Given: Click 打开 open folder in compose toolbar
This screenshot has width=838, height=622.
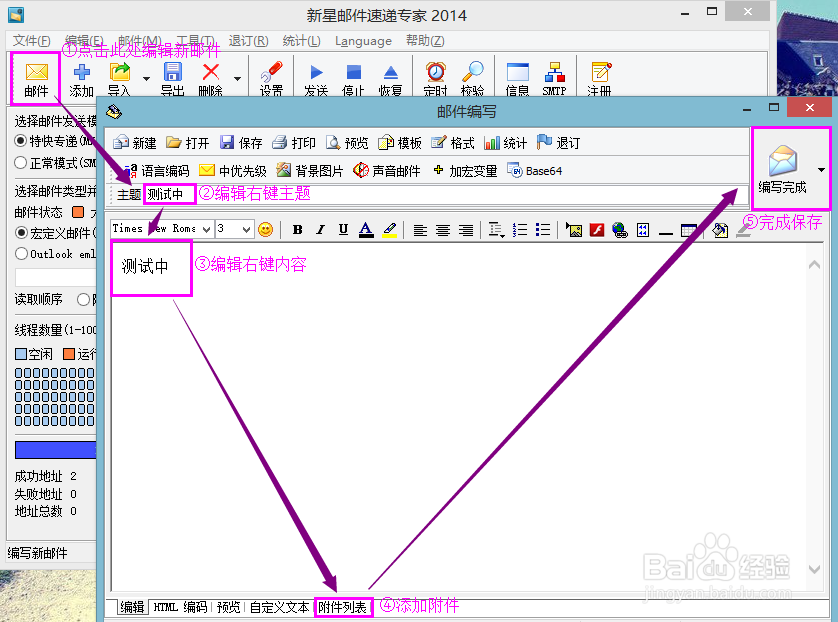Looking at the screenshot, I should 187,143.
